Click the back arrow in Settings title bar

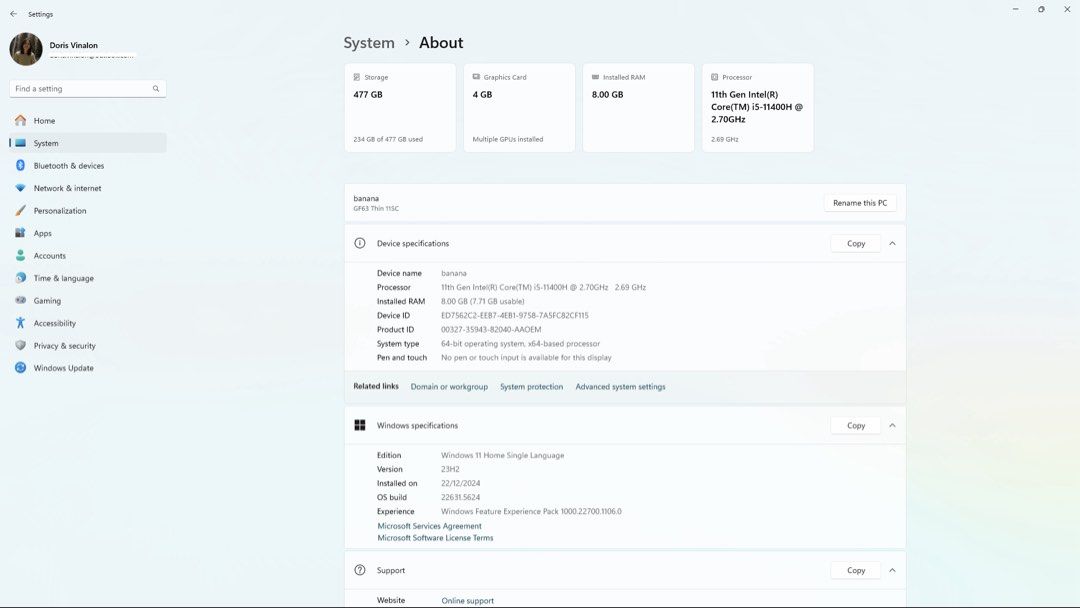pyautogui.click(x=13, y=14)
